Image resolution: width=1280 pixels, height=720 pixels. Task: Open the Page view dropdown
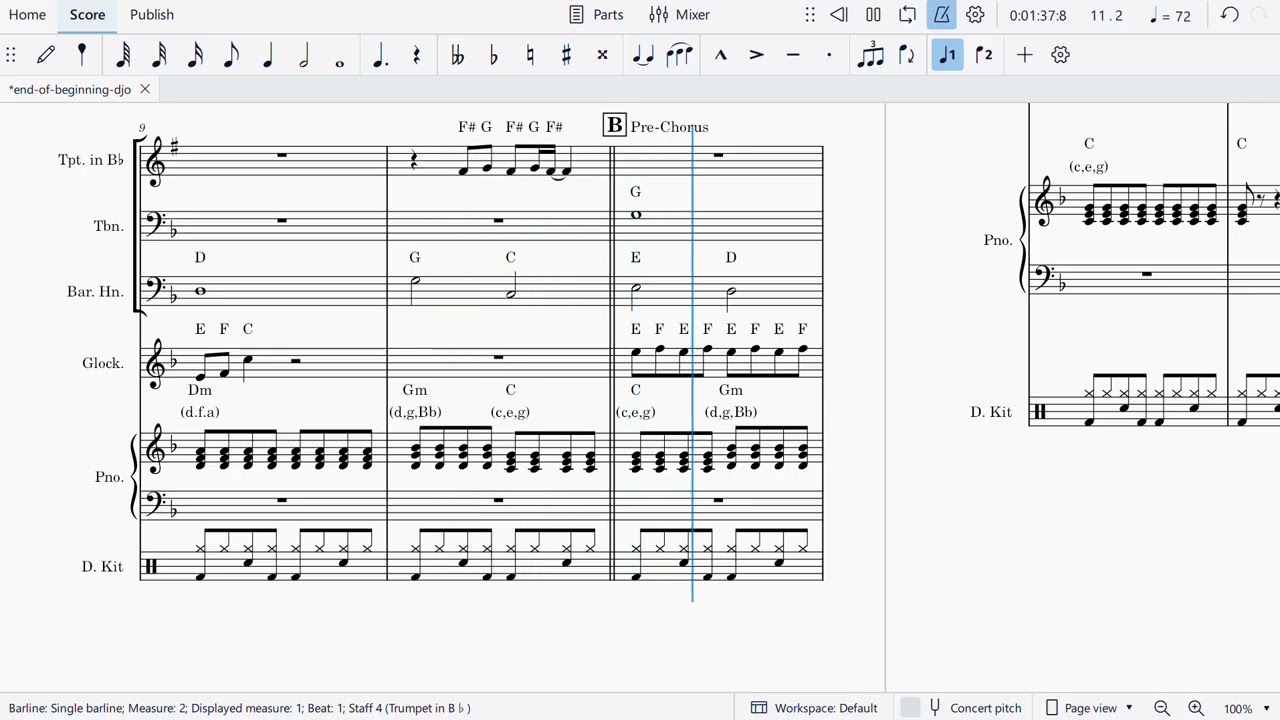(x=1089, y=708)
